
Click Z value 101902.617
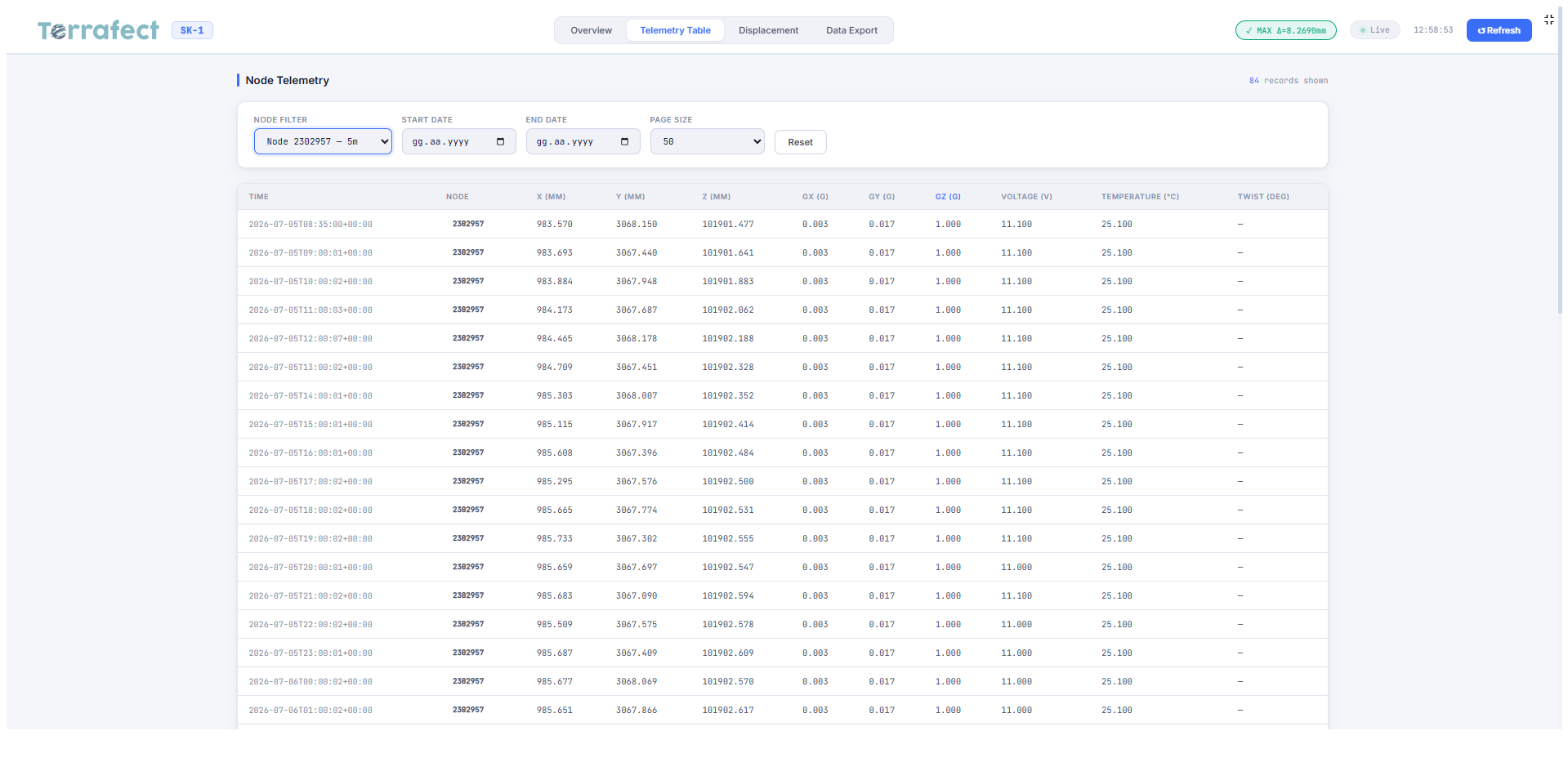coord(728,710)
